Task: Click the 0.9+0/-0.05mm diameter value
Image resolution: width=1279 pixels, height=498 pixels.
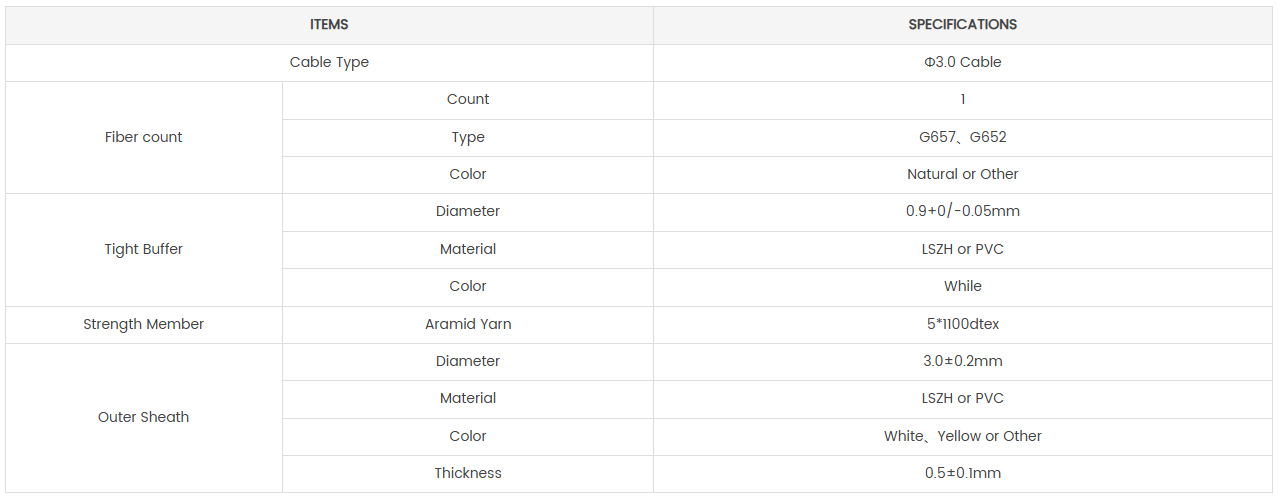Action: (963, 211)
